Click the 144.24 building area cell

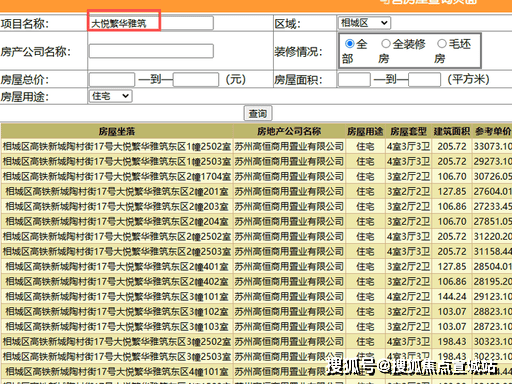452,296
